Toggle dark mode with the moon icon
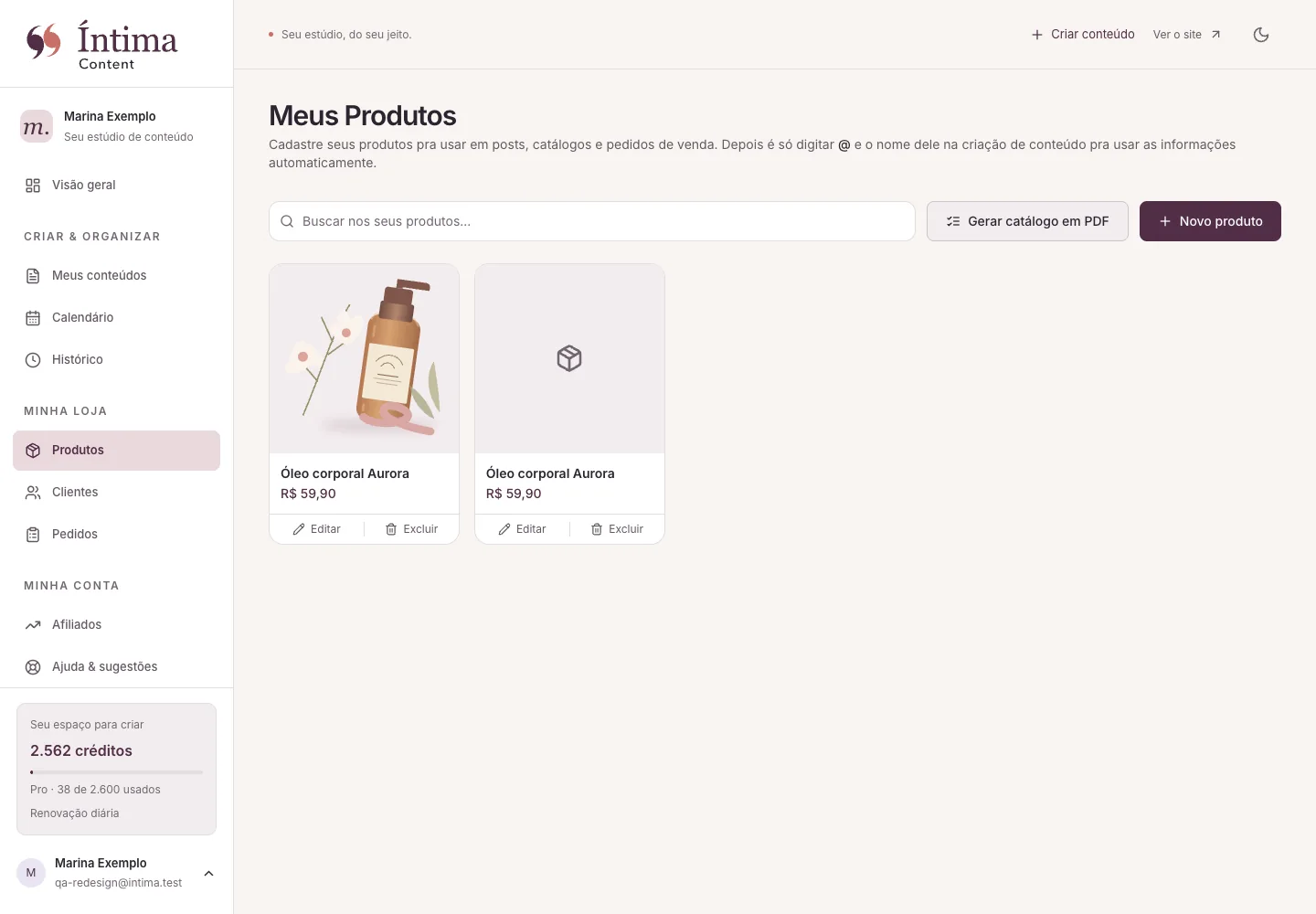Screen dimensions: 1316x914 coord(1261,35)
